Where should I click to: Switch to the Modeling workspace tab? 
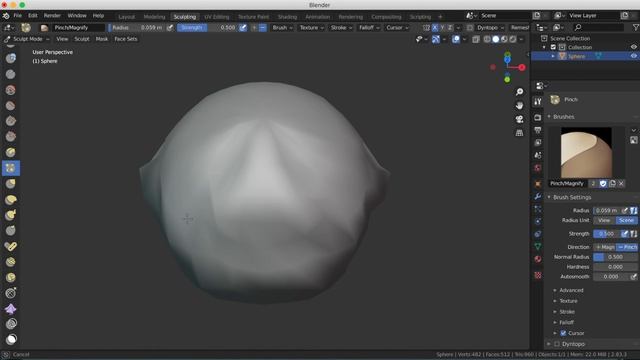pyautogui.click(x=154, y=17)
